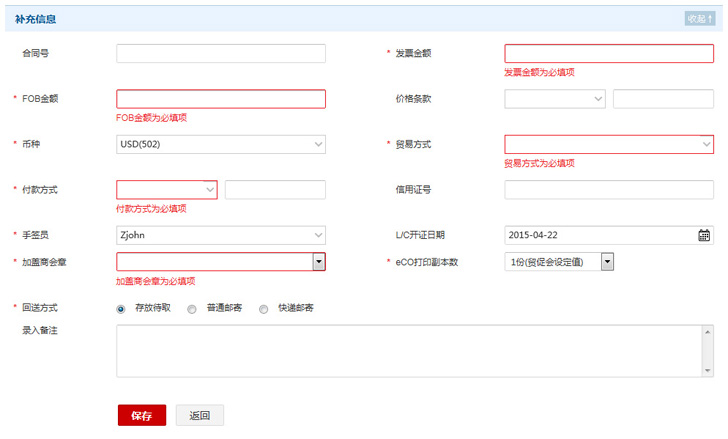Viewport: 728px width, 439px height.
Task: Focus the 信用证号 input field
Action: (608, 190)
